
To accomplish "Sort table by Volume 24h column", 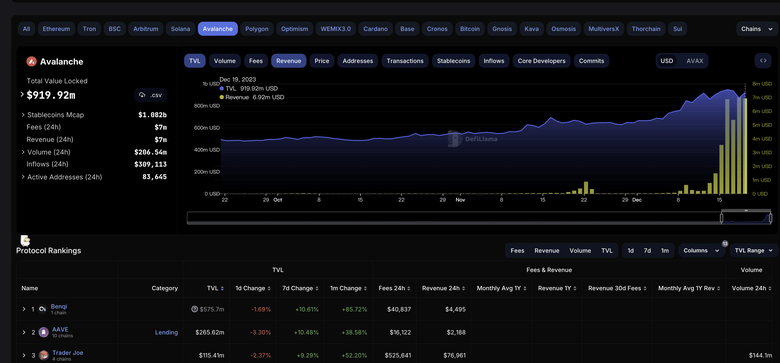I will (752, 288).
